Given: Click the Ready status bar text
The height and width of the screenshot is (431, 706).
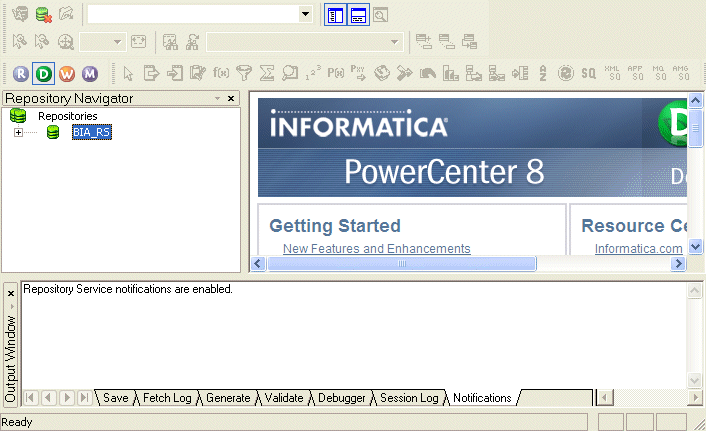Looking at the screenshot, I should point(17,422).
